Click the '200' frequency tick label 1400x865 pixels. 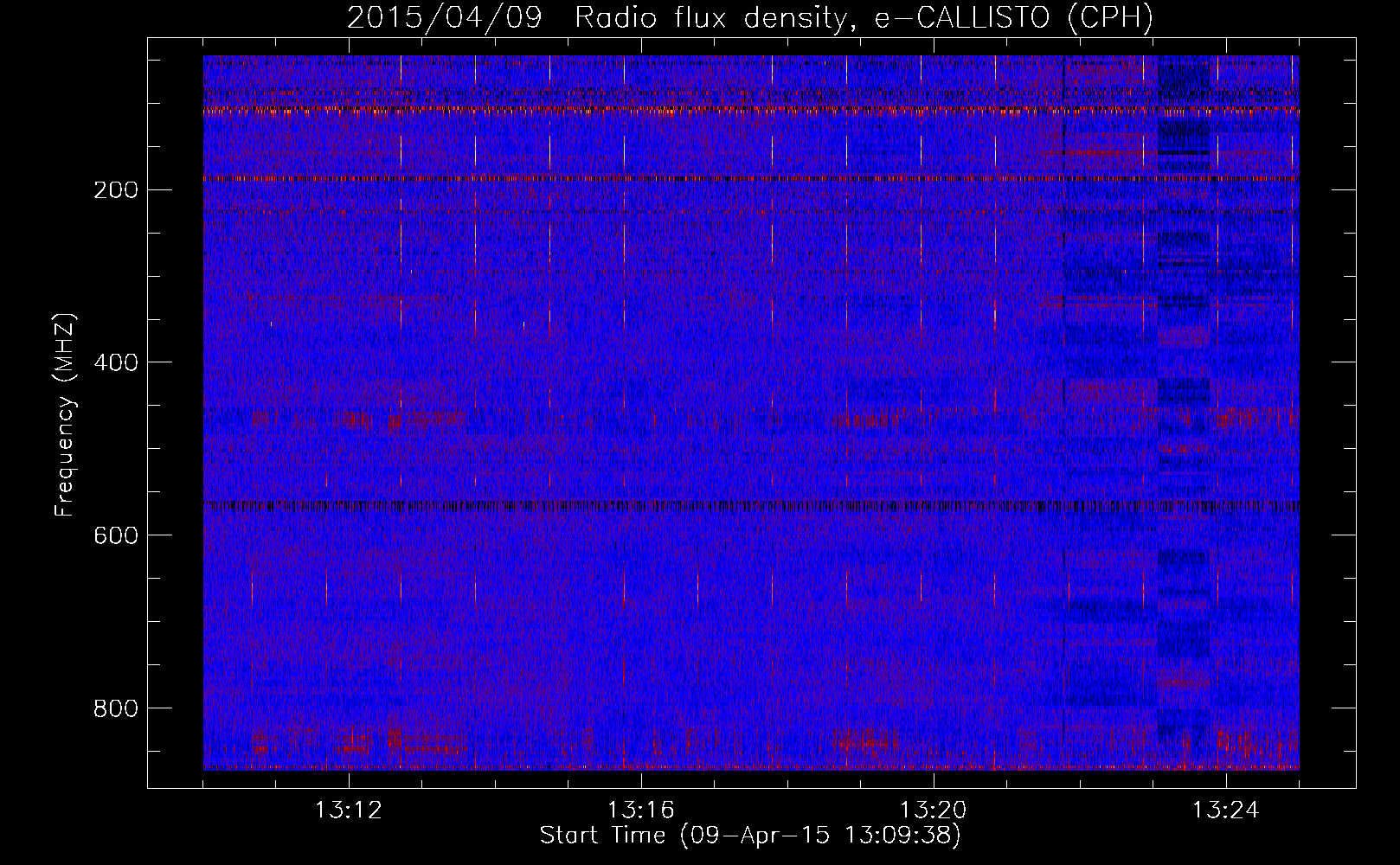click(x=115, y=190)
